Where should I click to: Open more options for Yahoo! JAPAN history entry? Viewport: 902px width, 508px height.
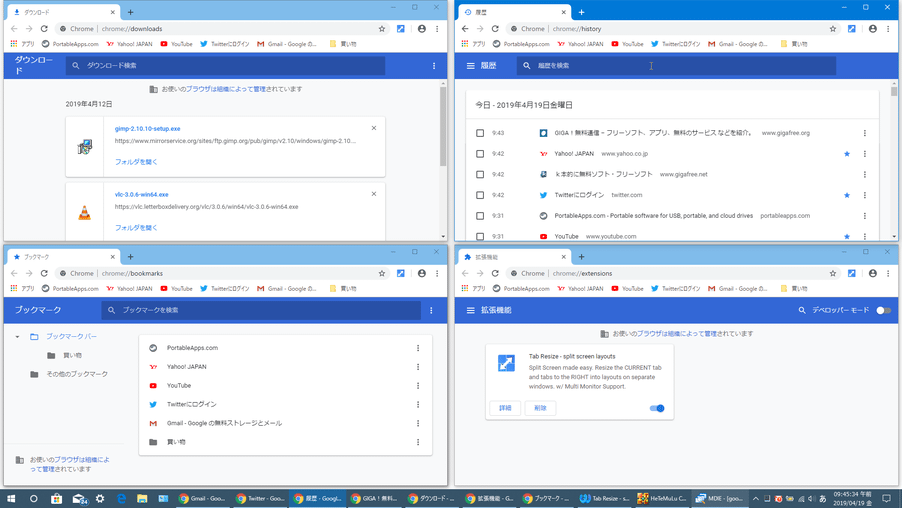[865, 154]
